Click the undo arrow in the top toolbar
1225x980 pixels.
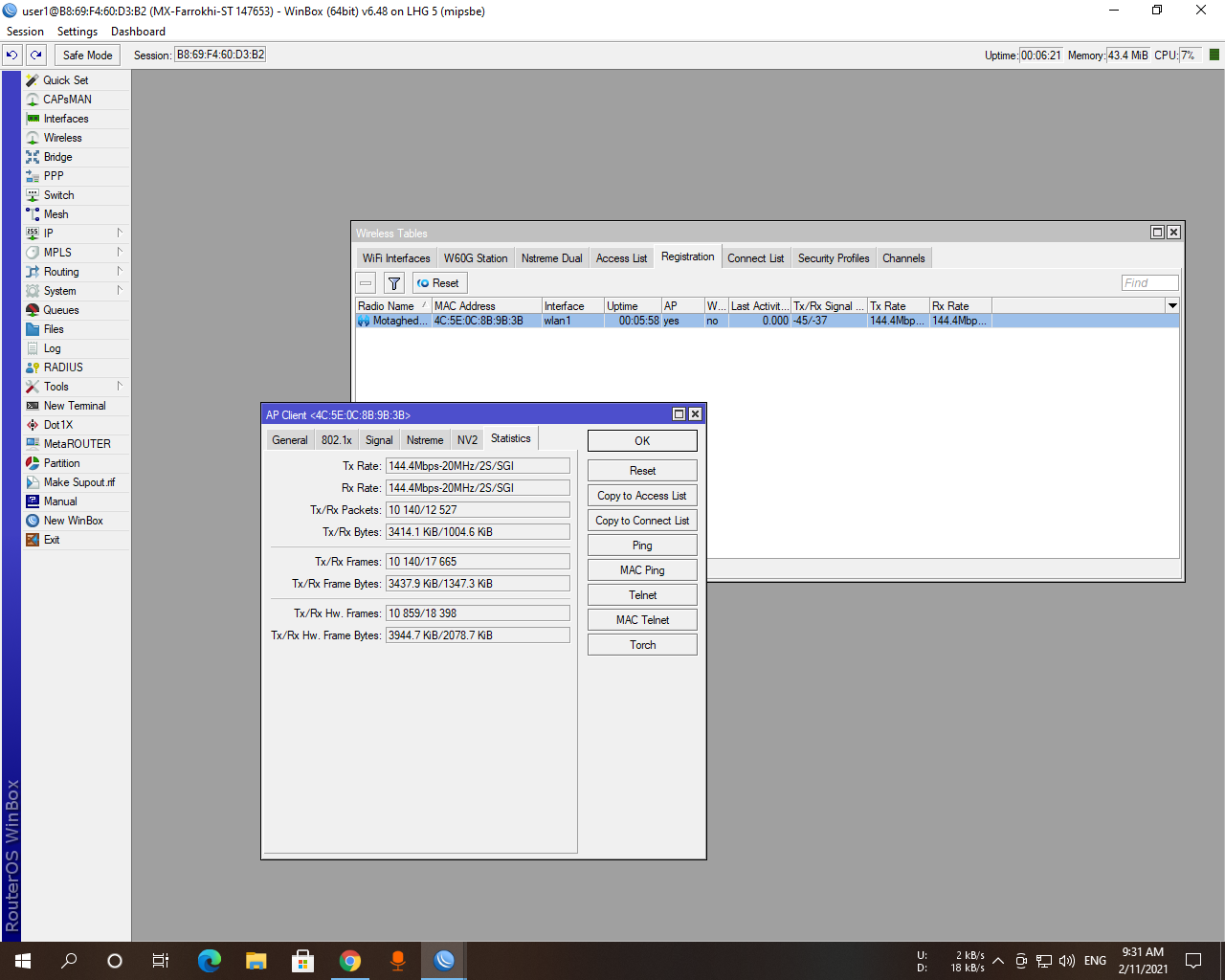(x=11, y=55)
